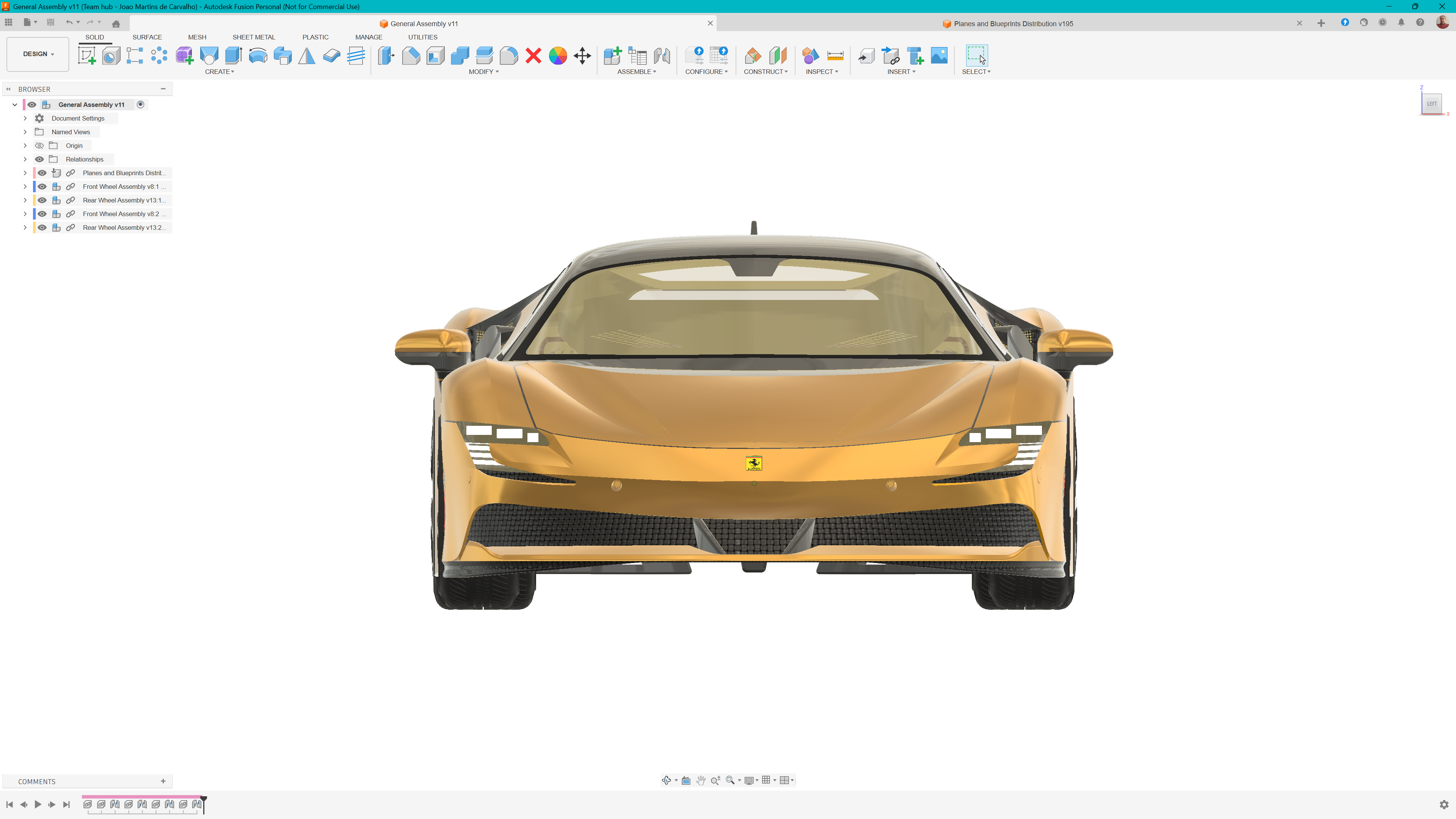This screenshot has height=819, width=1456.
Task: Toggle Relationships folder eye icon
Action: (x=39, y=159)
